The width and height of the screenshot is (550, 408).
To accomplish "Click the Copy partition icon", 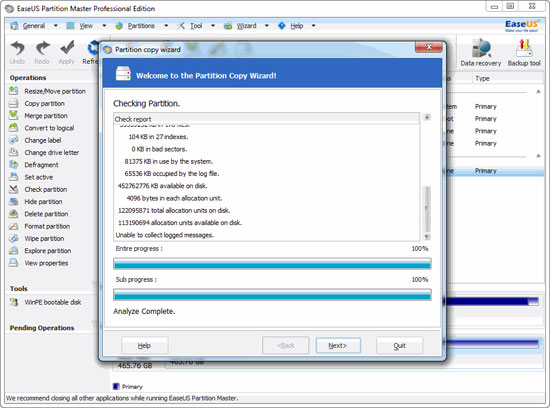I will pos(14,103).
